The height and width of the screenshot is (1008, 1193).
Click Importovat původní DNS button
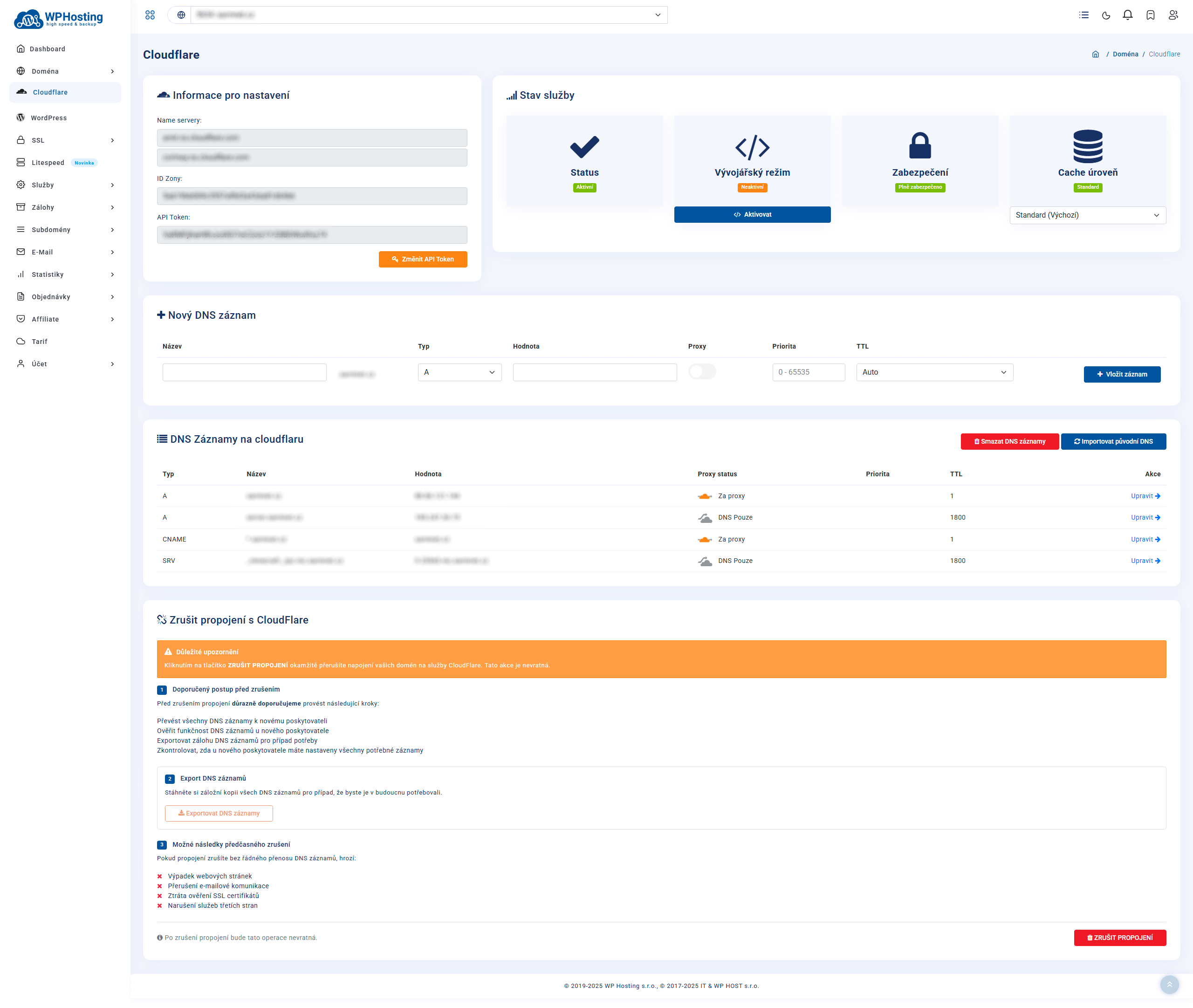tap(1113, 442)
